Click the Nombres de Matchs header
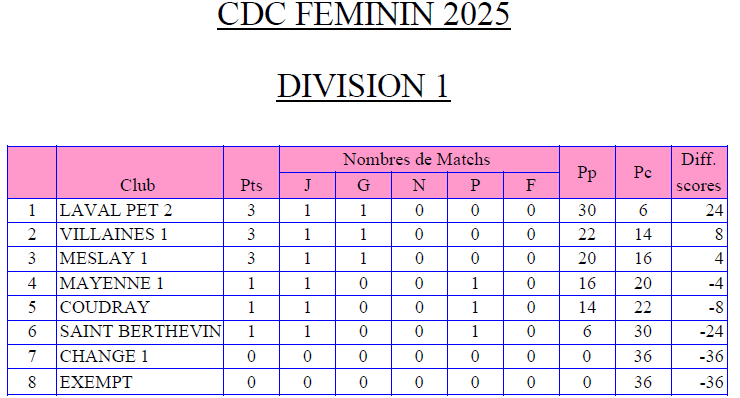Screen dimensions: 740x398 [419, 160]
